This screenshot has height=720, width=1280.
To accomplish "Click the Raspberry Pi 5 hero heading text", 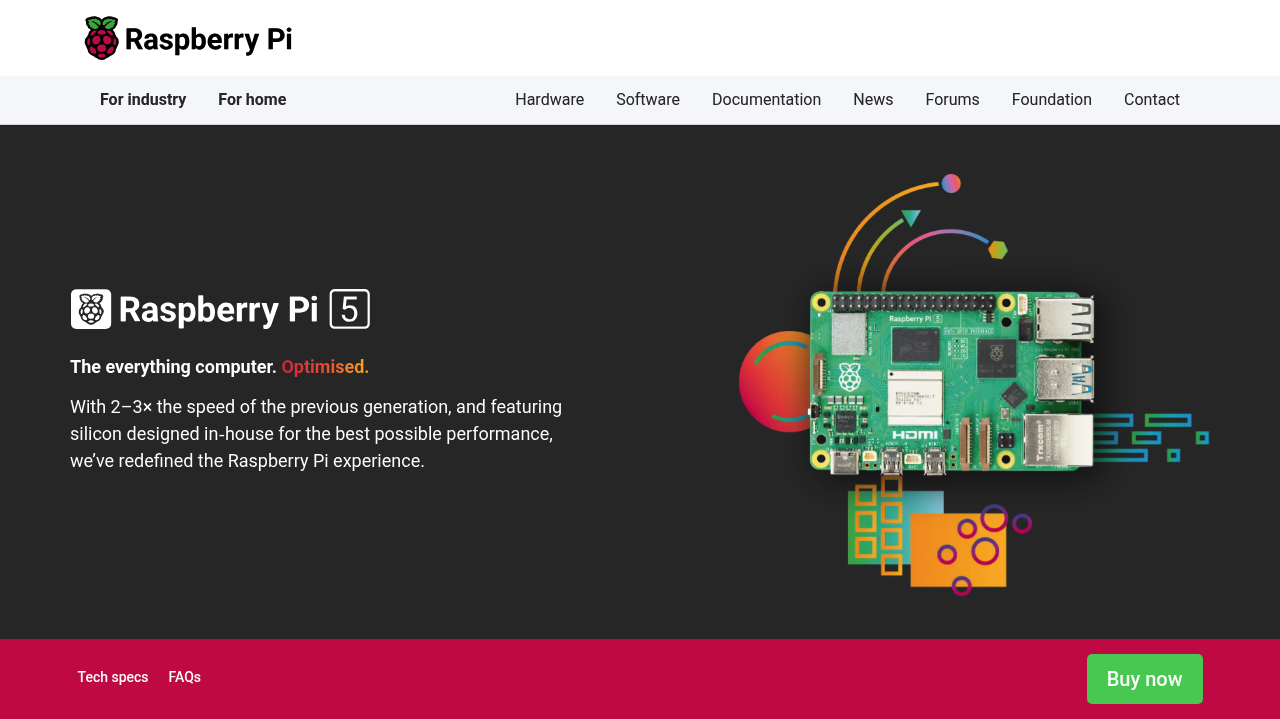I will point(218,310).
